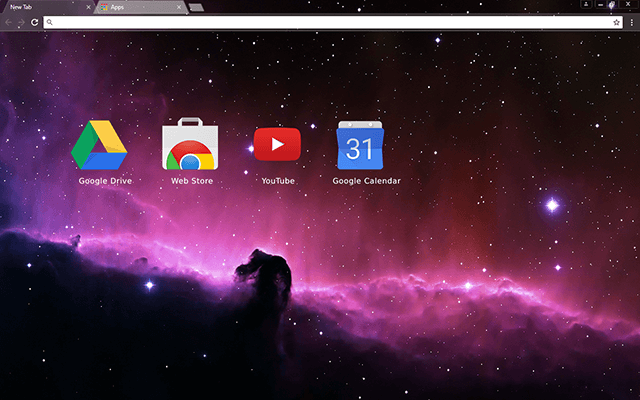Reload the current page
Image resolution: width=640 pixels, height=400 pixels.
[34, 21]
